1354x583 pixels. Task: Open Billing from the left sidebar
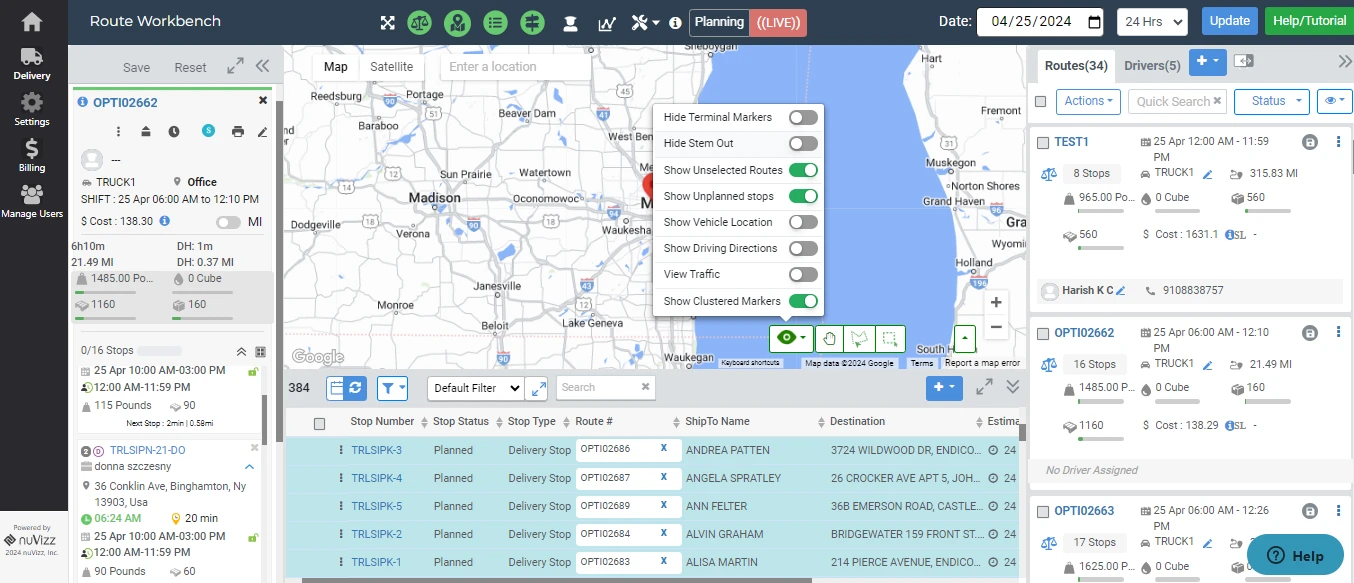[x=32, y=155]
